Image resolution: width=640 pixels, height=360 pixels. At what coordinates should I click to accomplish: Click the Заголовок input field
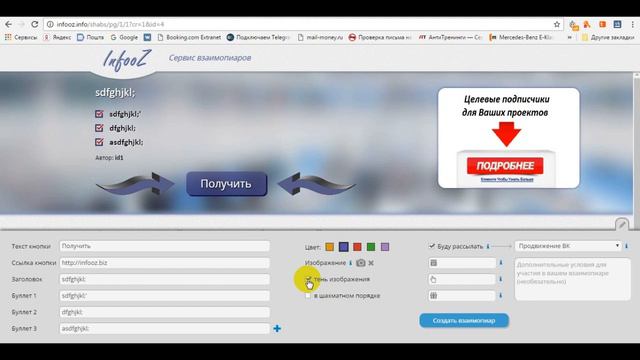pos(164,279)
